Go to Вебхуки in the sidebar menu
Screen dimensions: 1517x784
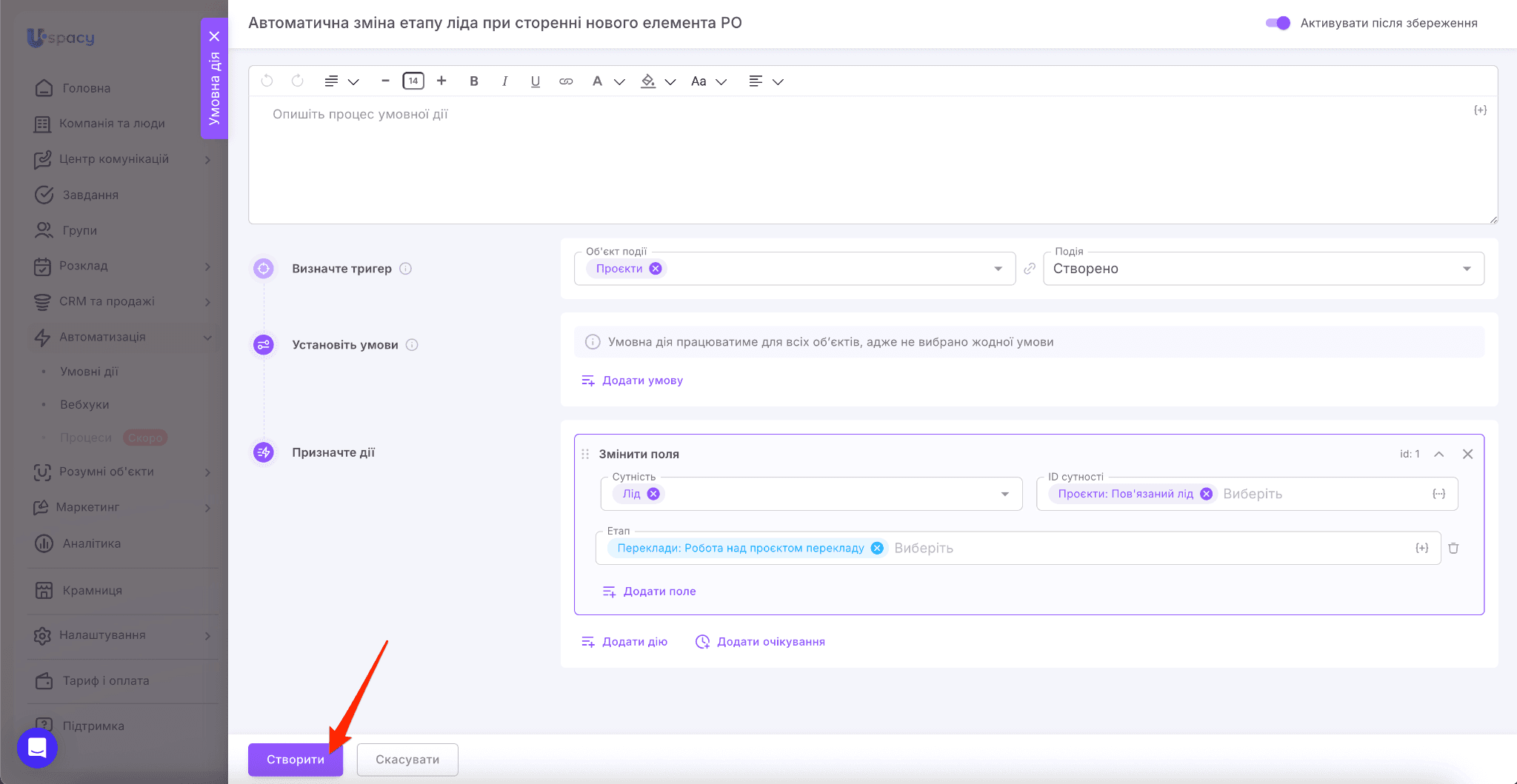[84, 405]
